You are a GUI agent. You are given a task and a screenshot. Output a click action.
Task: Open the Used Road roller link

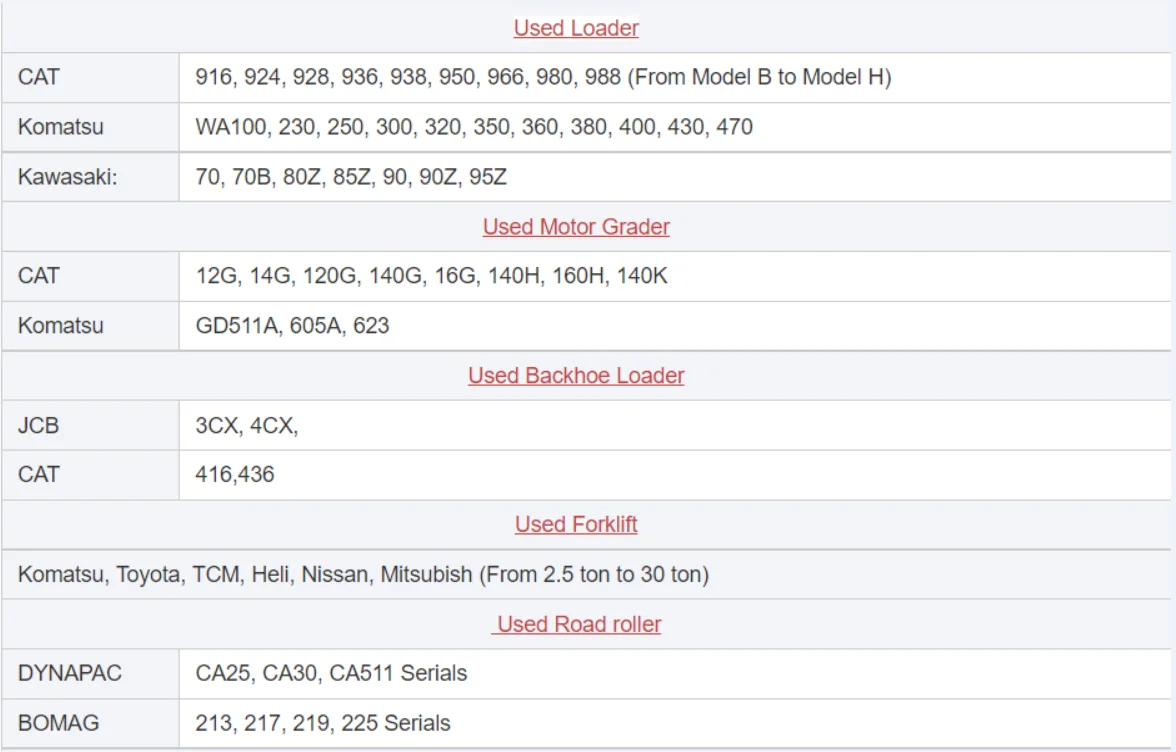[579, 624]
